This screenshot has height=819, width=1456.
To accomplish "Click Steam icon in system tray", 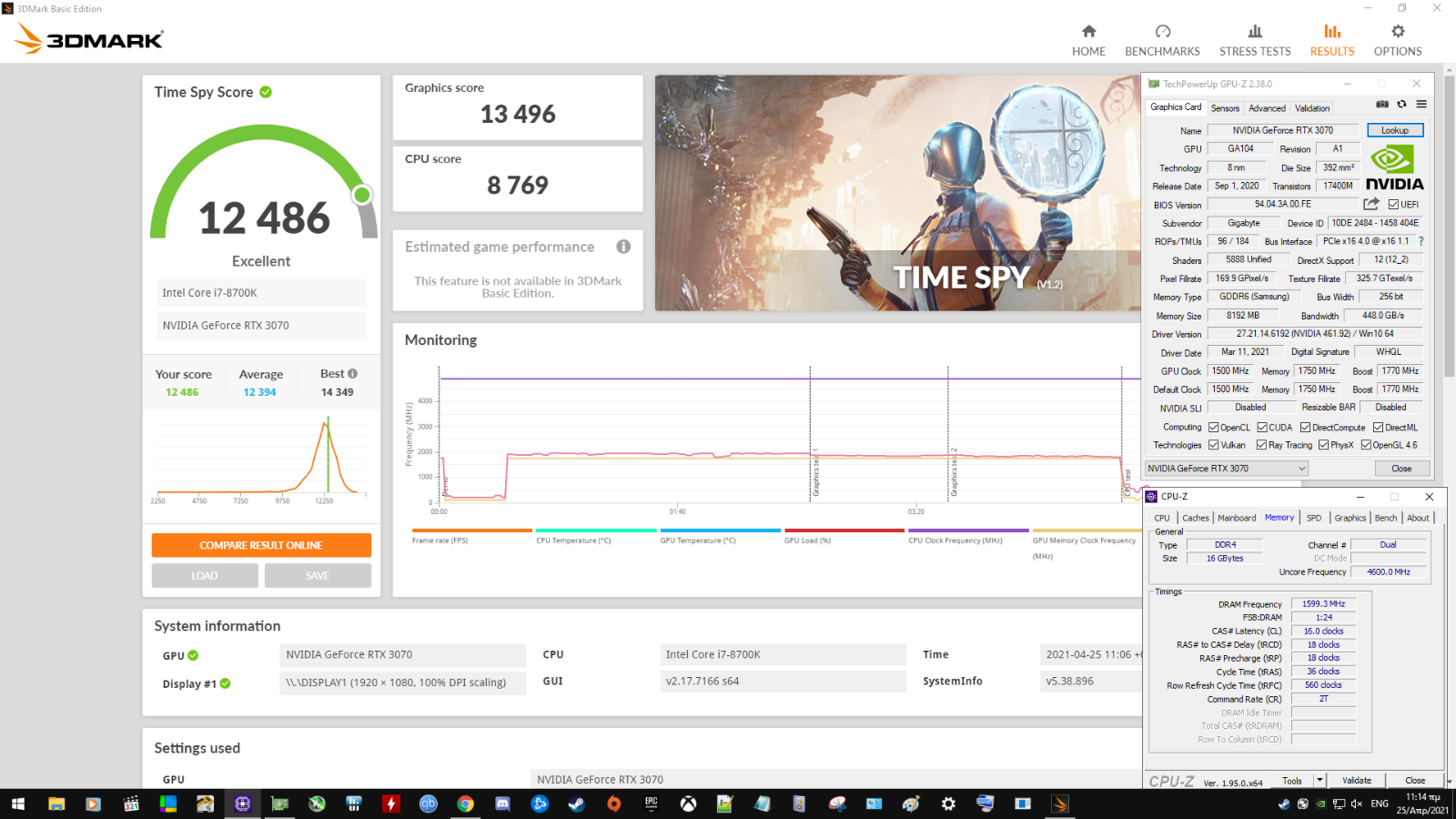I will (x=1284, y=804).
